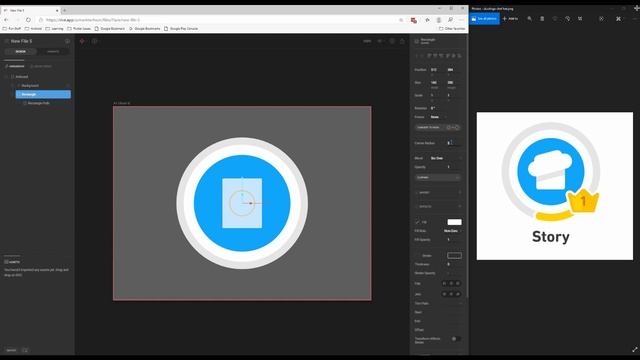Toggle the Stroke checkbox

click(x=417, y=256)
